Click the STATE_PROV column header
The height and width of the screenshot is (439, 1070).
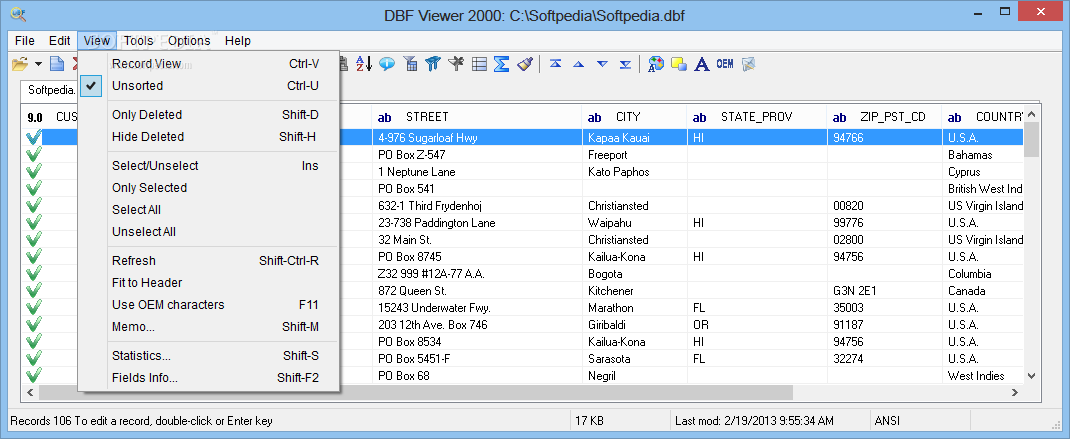point(757,117)
